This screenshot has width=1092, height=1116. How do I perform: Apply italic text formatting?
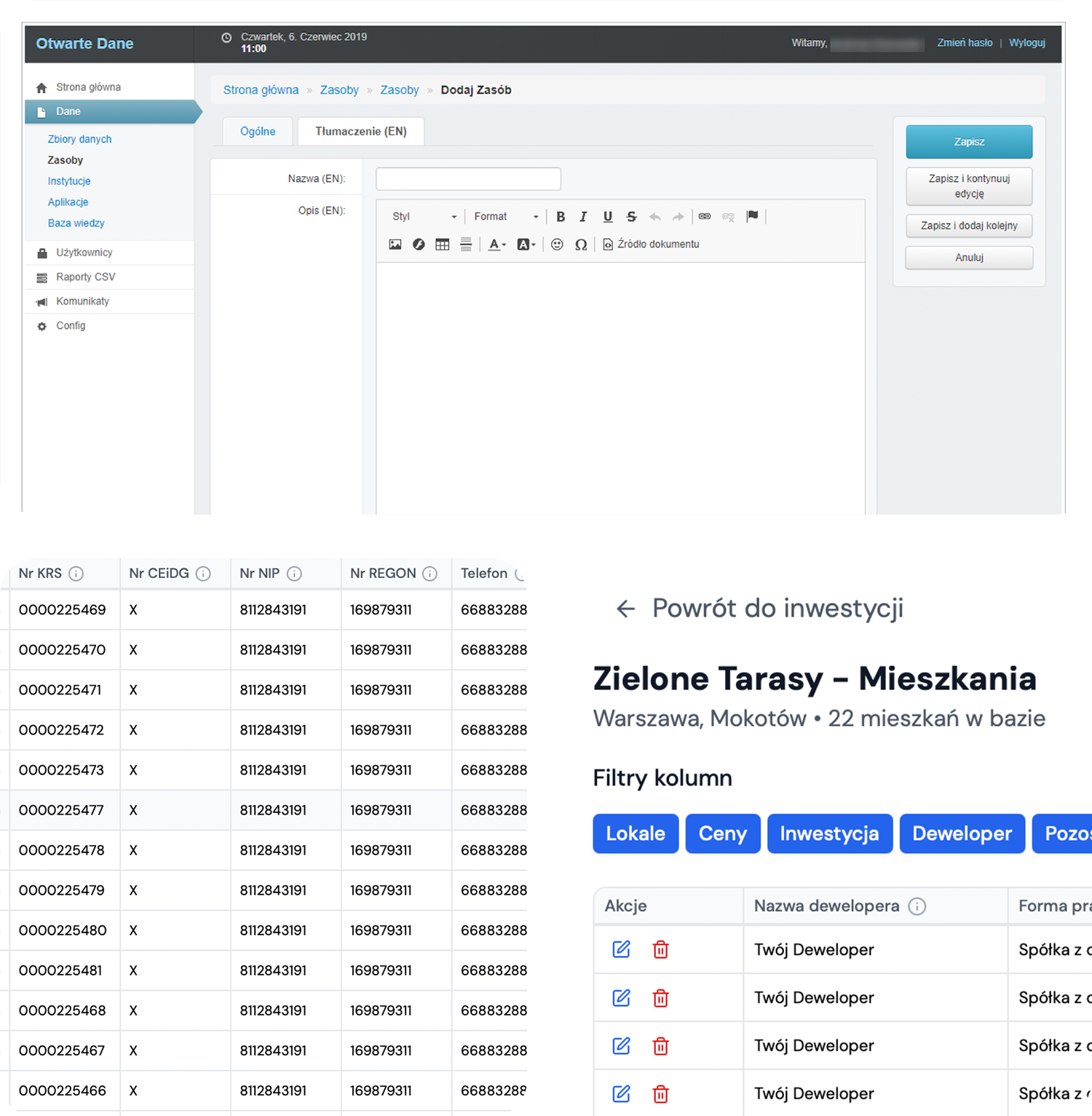point(583,217)
